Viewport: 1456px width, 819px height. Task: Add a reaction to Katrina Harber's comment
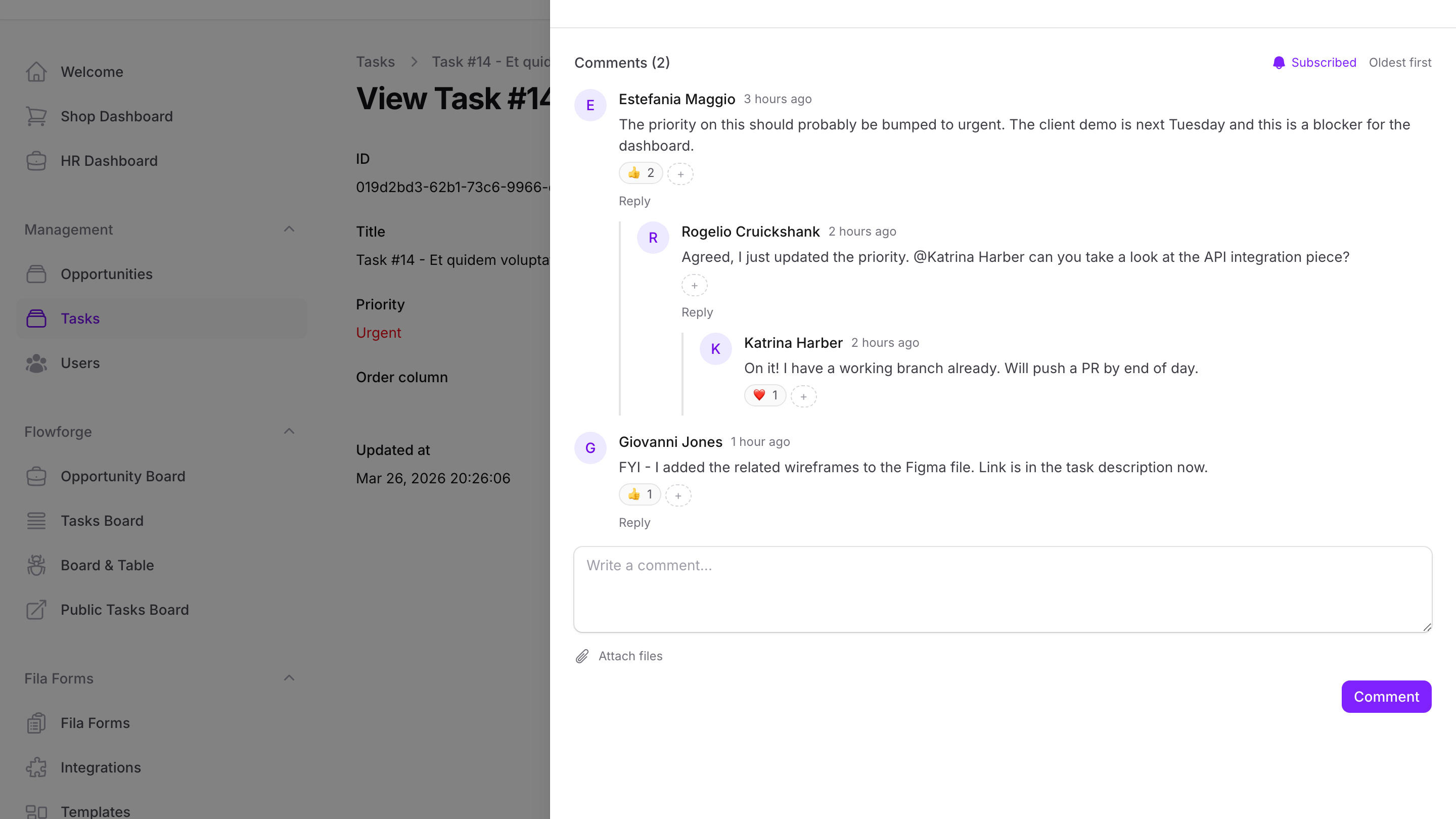803,396
